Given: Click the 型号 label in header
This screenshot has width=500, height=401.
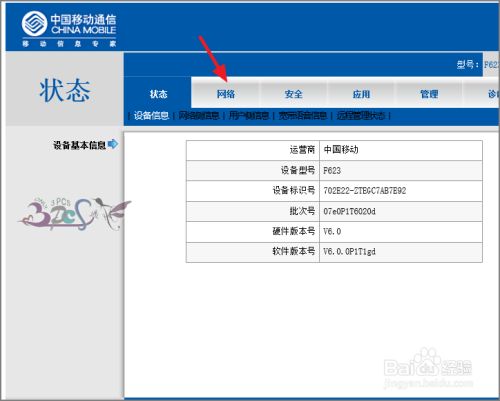Looking at the screenshot, I should point(467,64).
